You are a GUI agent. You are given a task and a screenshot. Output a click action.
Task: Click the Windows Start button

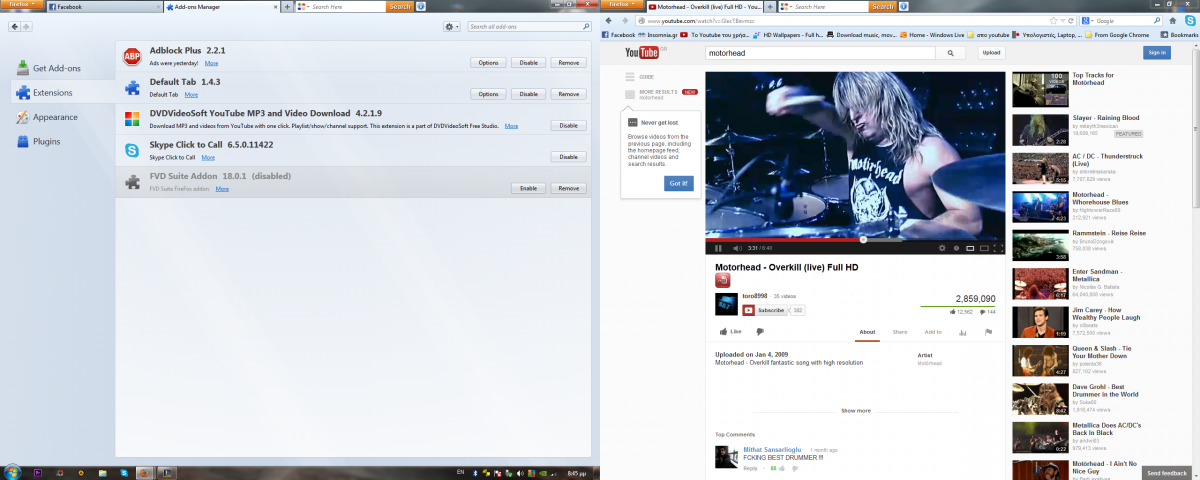click(x=12, y=472)
